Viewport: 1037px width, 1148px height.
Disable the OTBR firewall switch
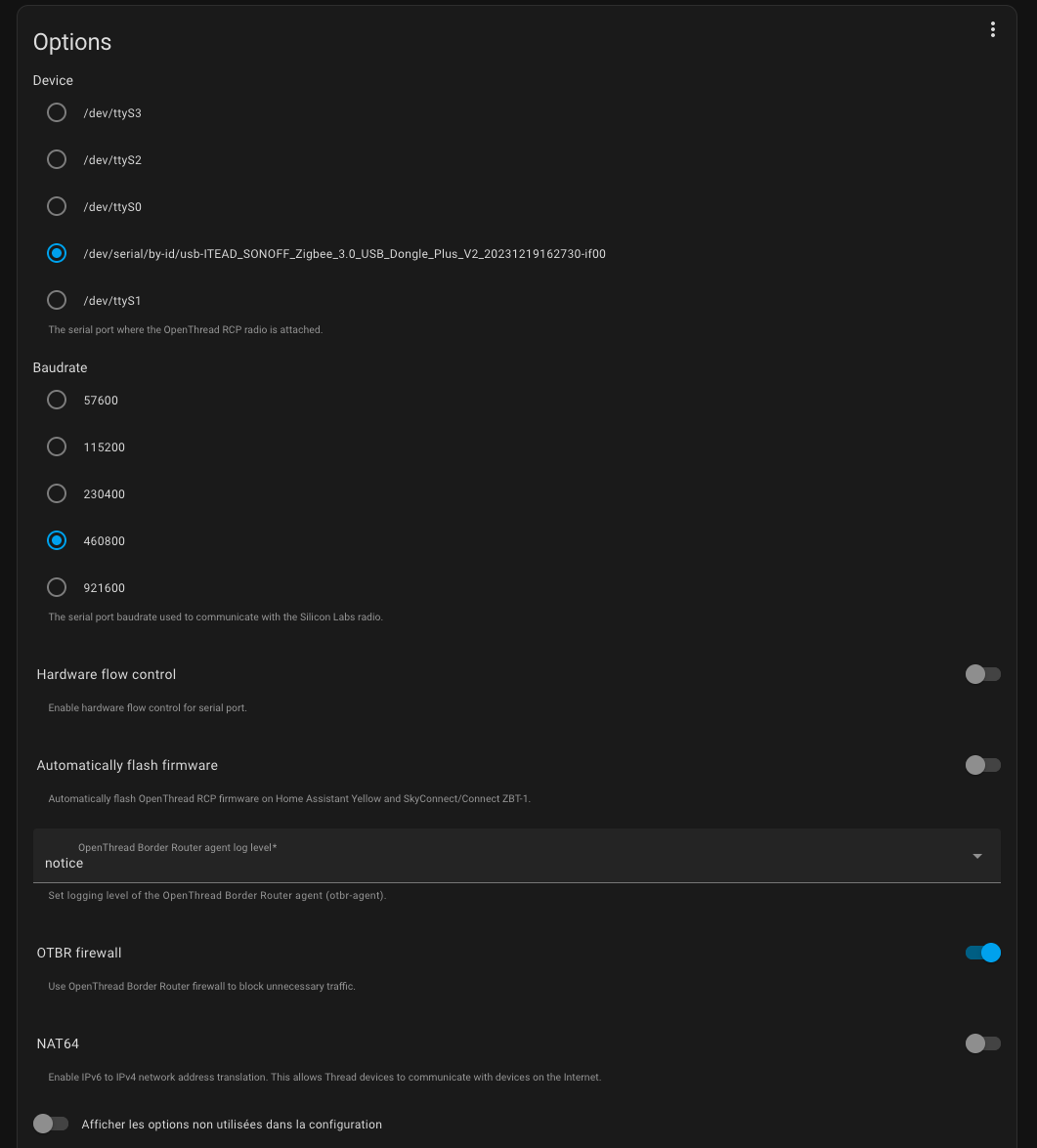[x=982, y=953]
